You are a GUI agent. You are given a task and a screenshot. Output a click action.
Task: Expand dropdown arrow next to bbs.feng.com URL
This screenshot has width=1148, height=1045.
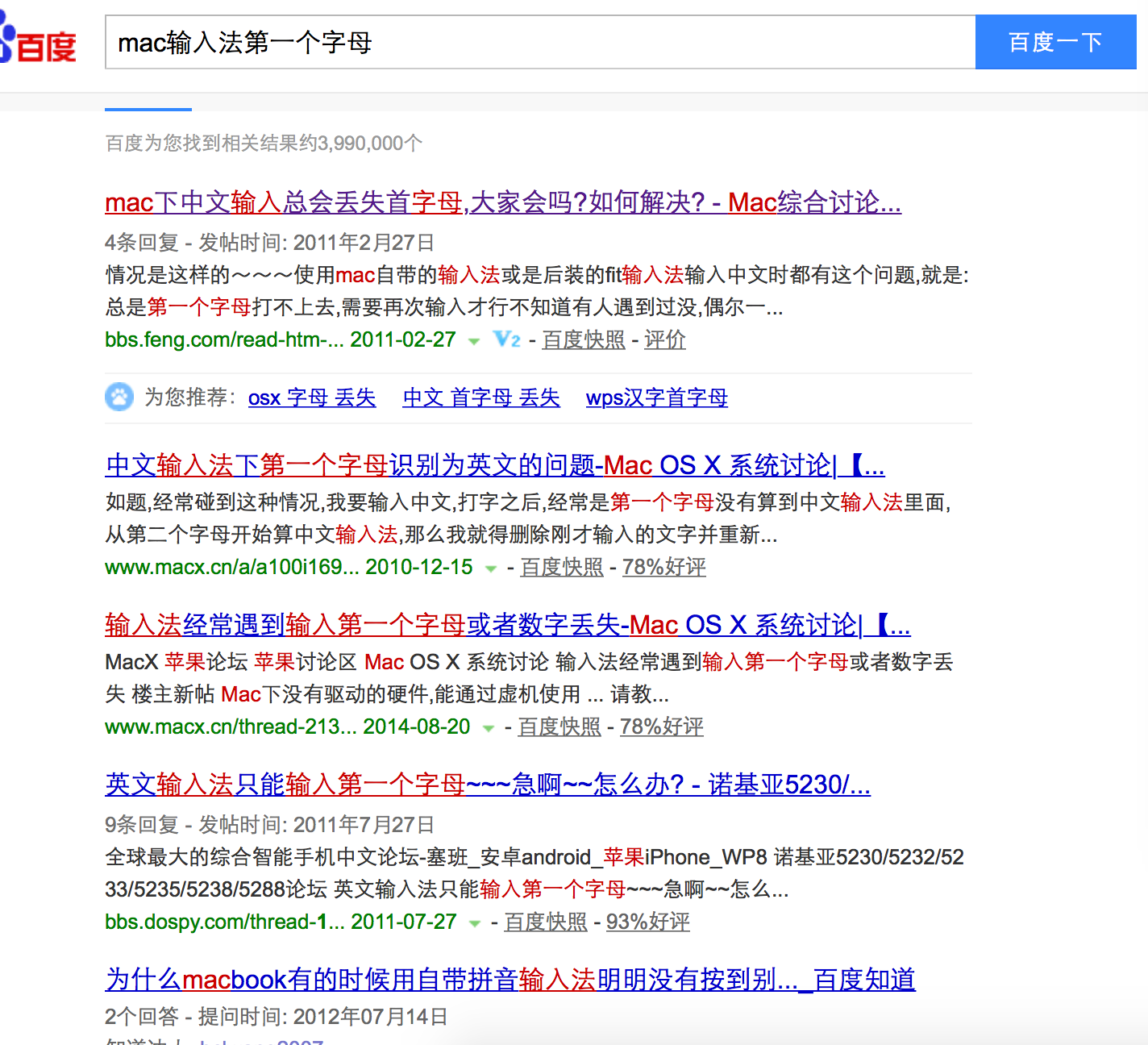(474, 341)
